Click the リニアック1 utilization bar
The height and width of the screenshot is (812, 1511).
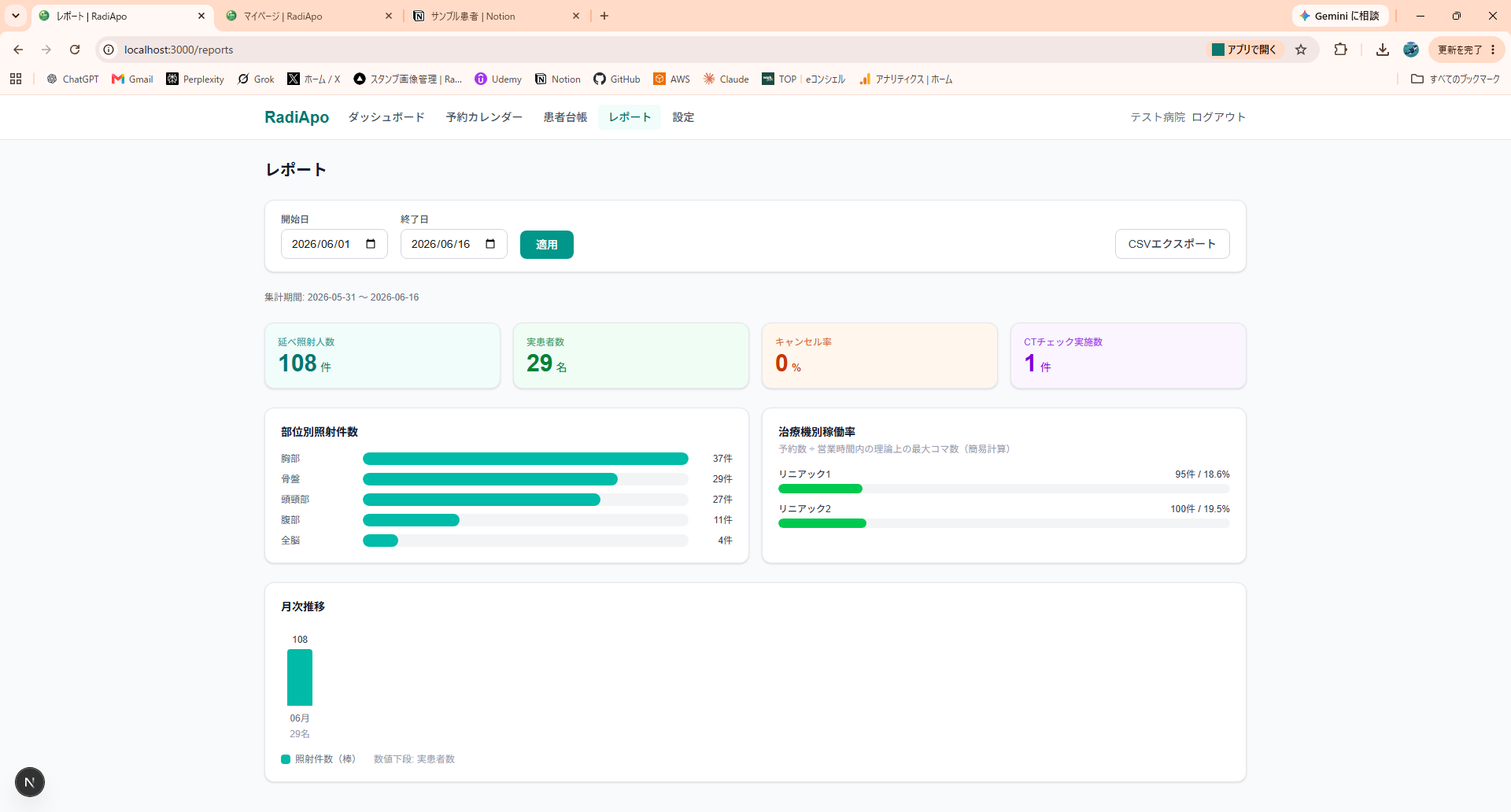click(x=1003, y=489)
